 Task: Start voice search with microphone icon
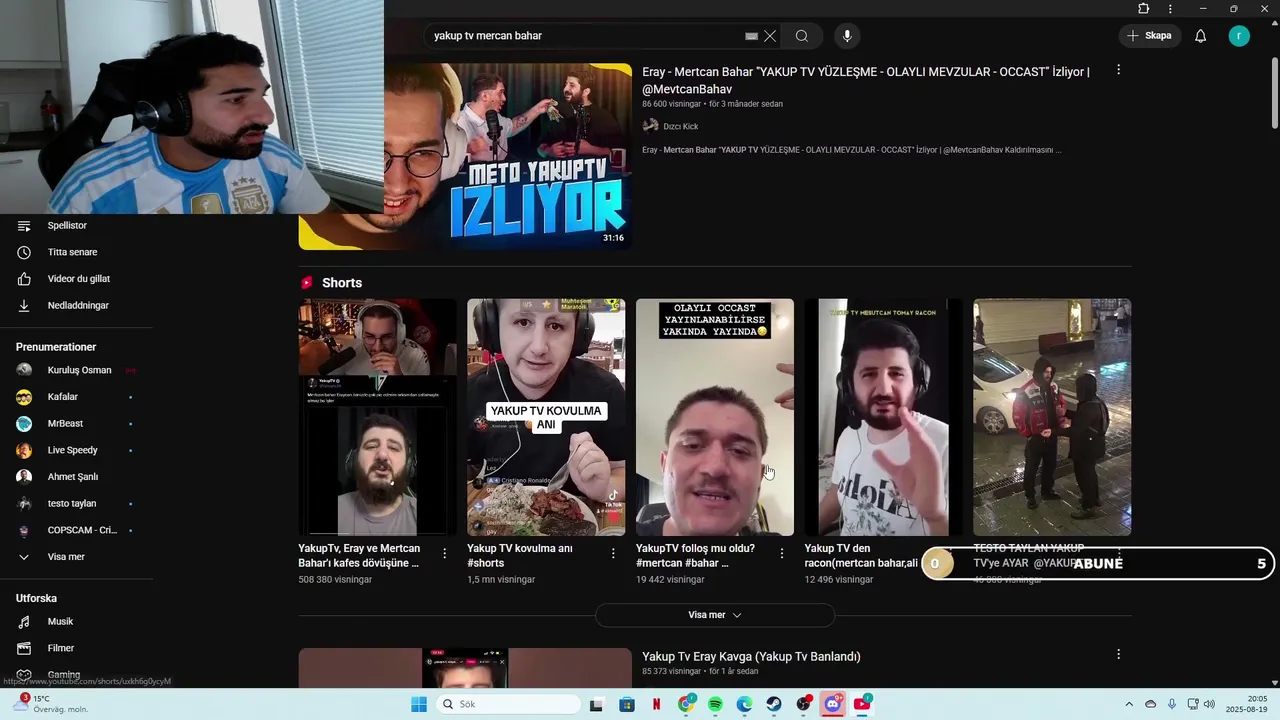847,36
